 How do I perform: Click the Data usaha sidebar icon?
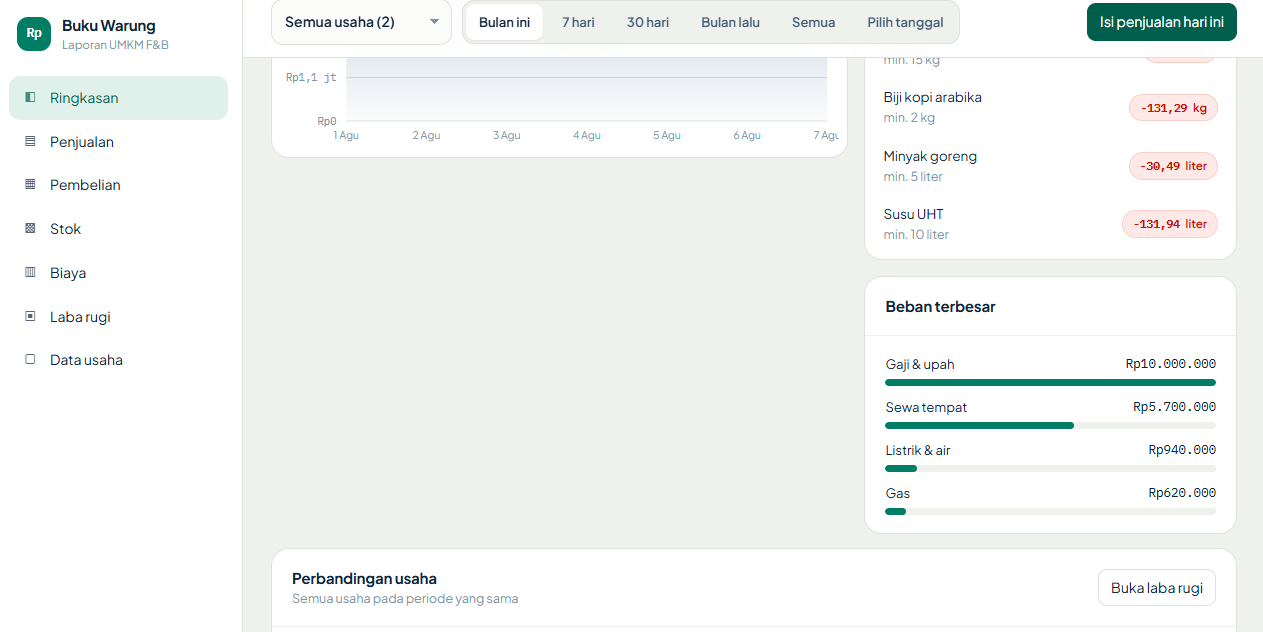pyautogui.click(x=30, y=360)
